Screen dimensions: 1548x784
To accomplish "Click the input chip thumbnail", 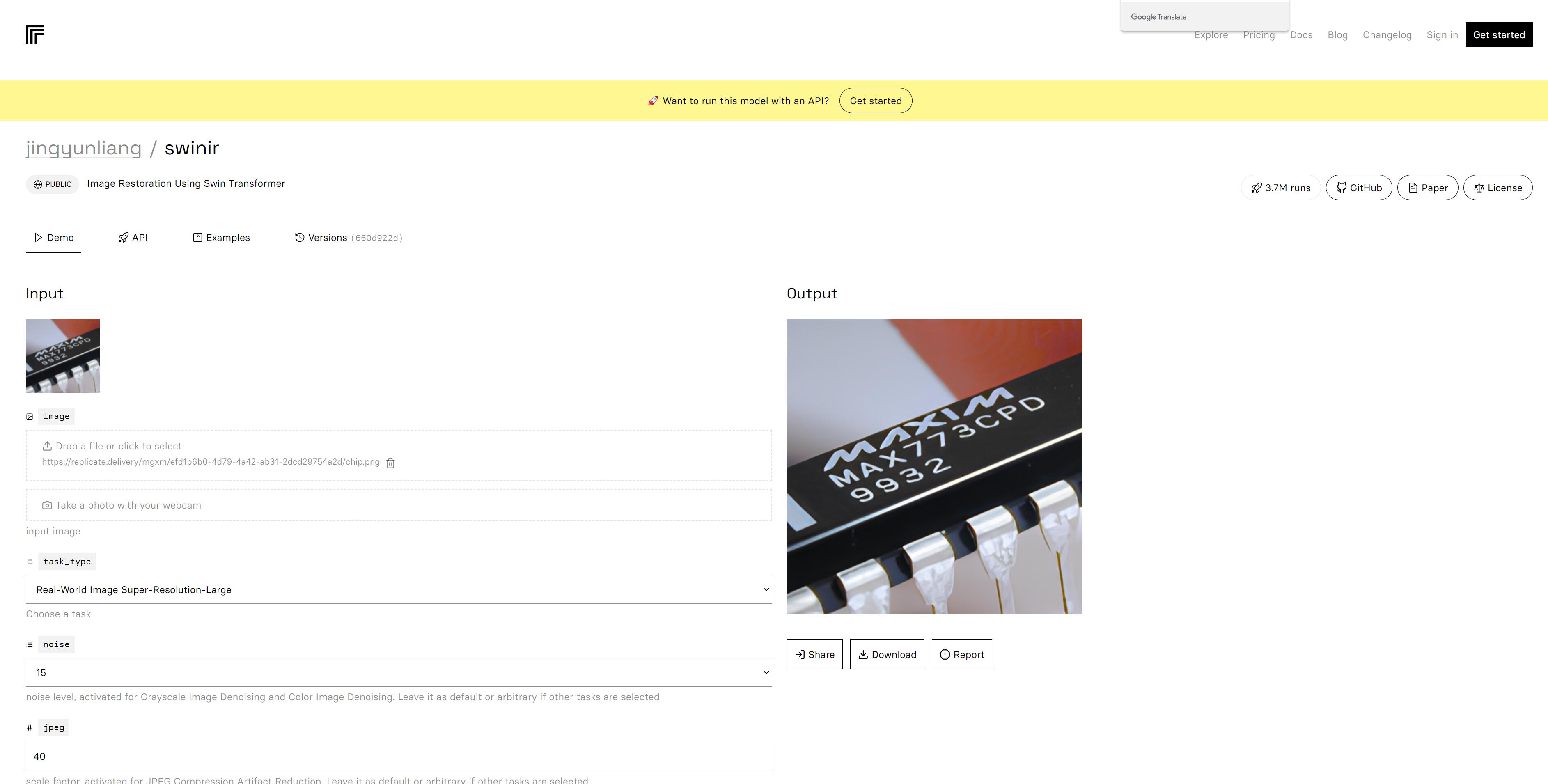I will [x=62, y=355].
